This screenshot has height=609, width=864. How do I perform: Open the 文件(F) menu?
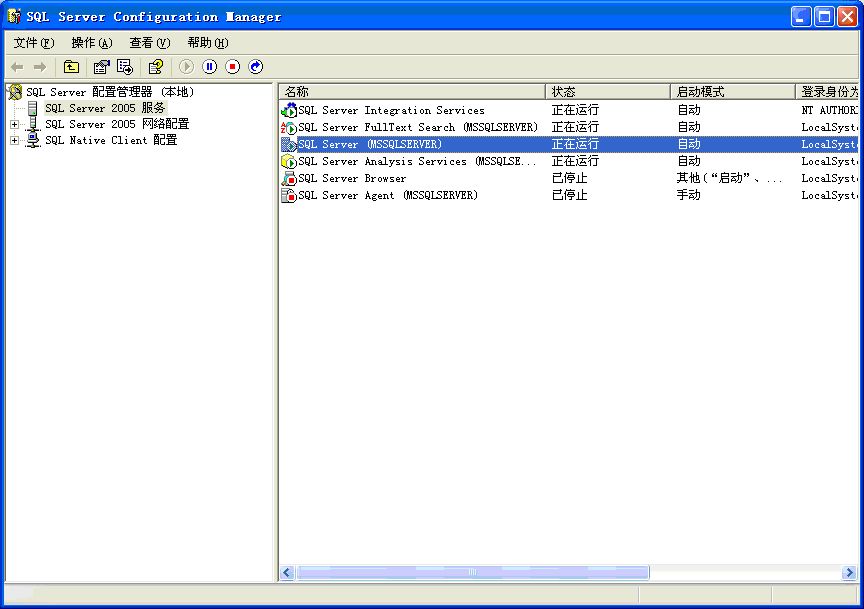pyautogui.click(x=34, y=43)
